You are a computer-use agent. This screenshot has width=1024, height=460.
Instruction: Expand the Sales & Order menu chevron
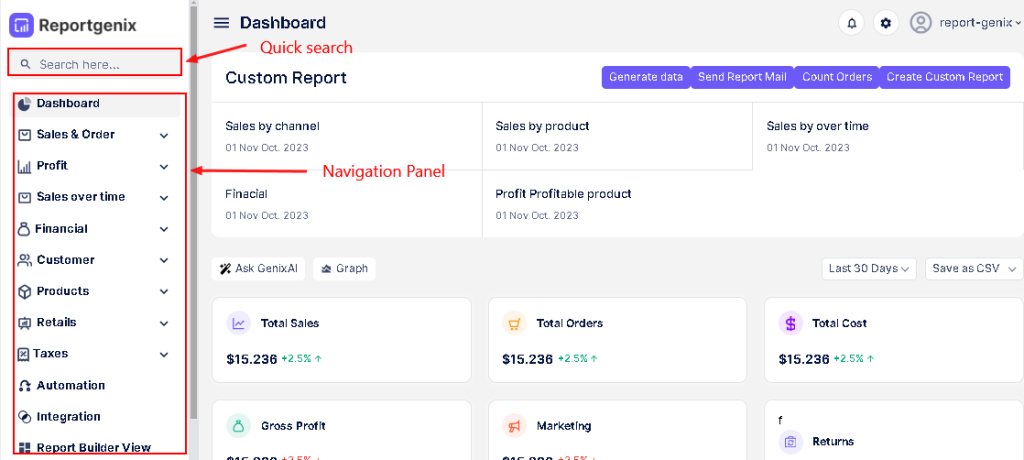(164, 135)
